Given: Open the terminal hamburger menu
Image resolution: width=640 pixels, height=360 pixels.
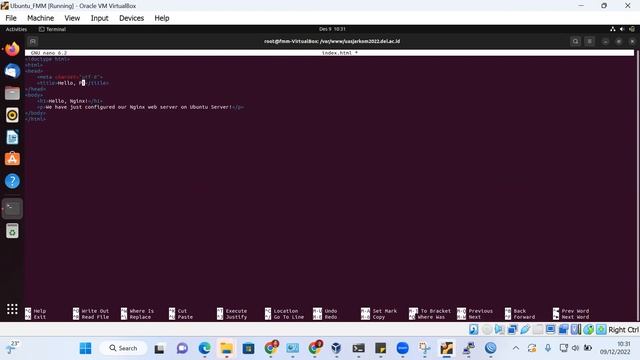Looking at the screenshot, I should tap(589, 41).
